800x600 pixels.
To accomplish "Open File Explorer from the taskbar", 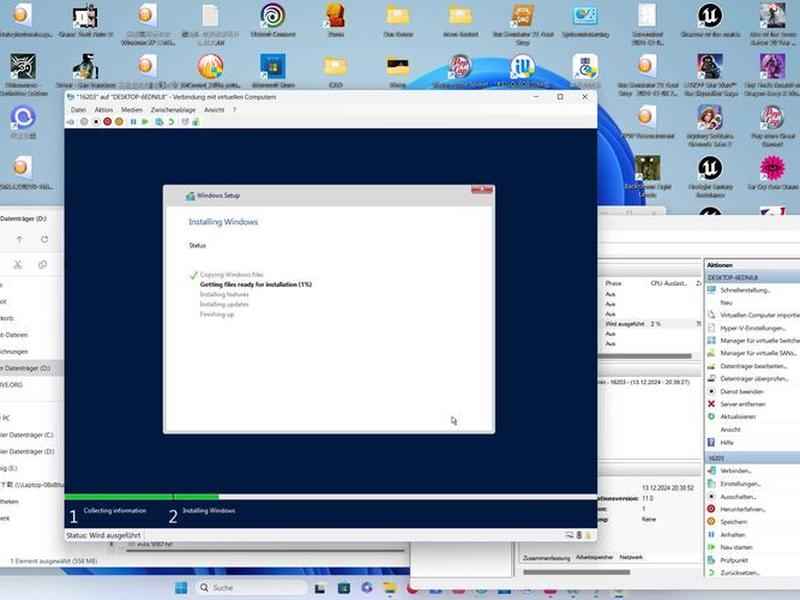I will click(390, 588).
